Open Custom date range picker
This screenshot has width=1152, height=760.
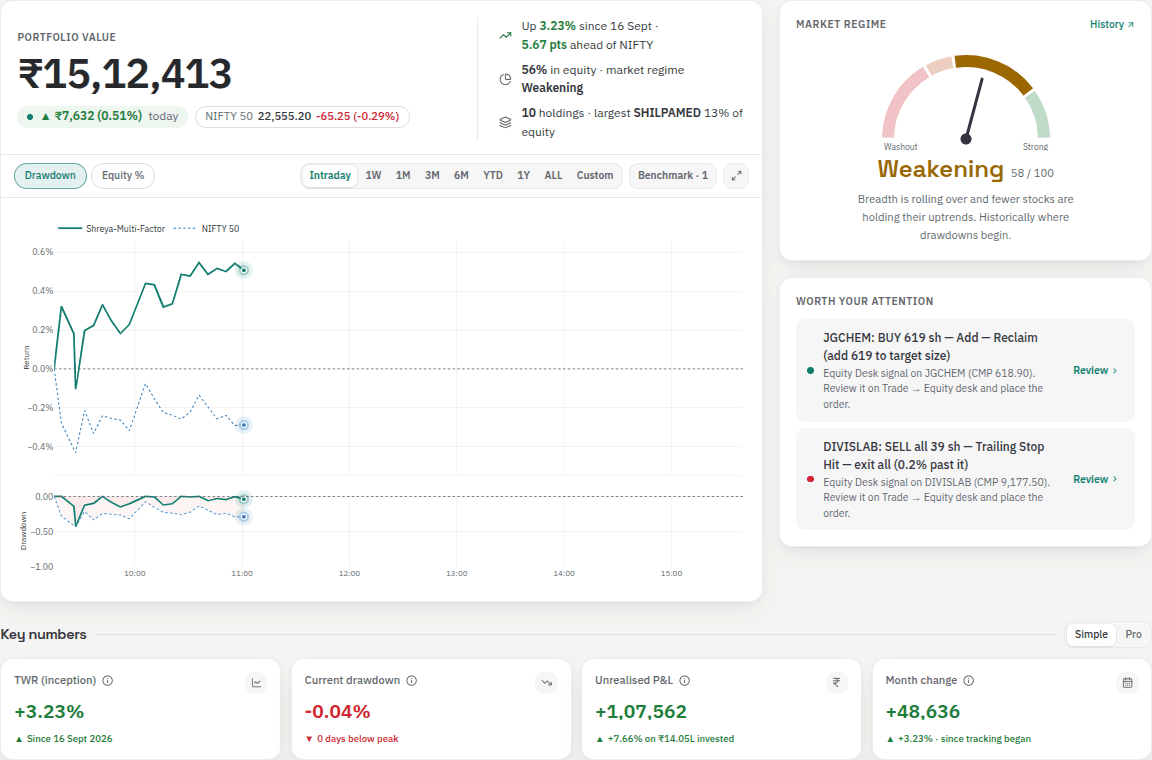click(x=594, y=176)
